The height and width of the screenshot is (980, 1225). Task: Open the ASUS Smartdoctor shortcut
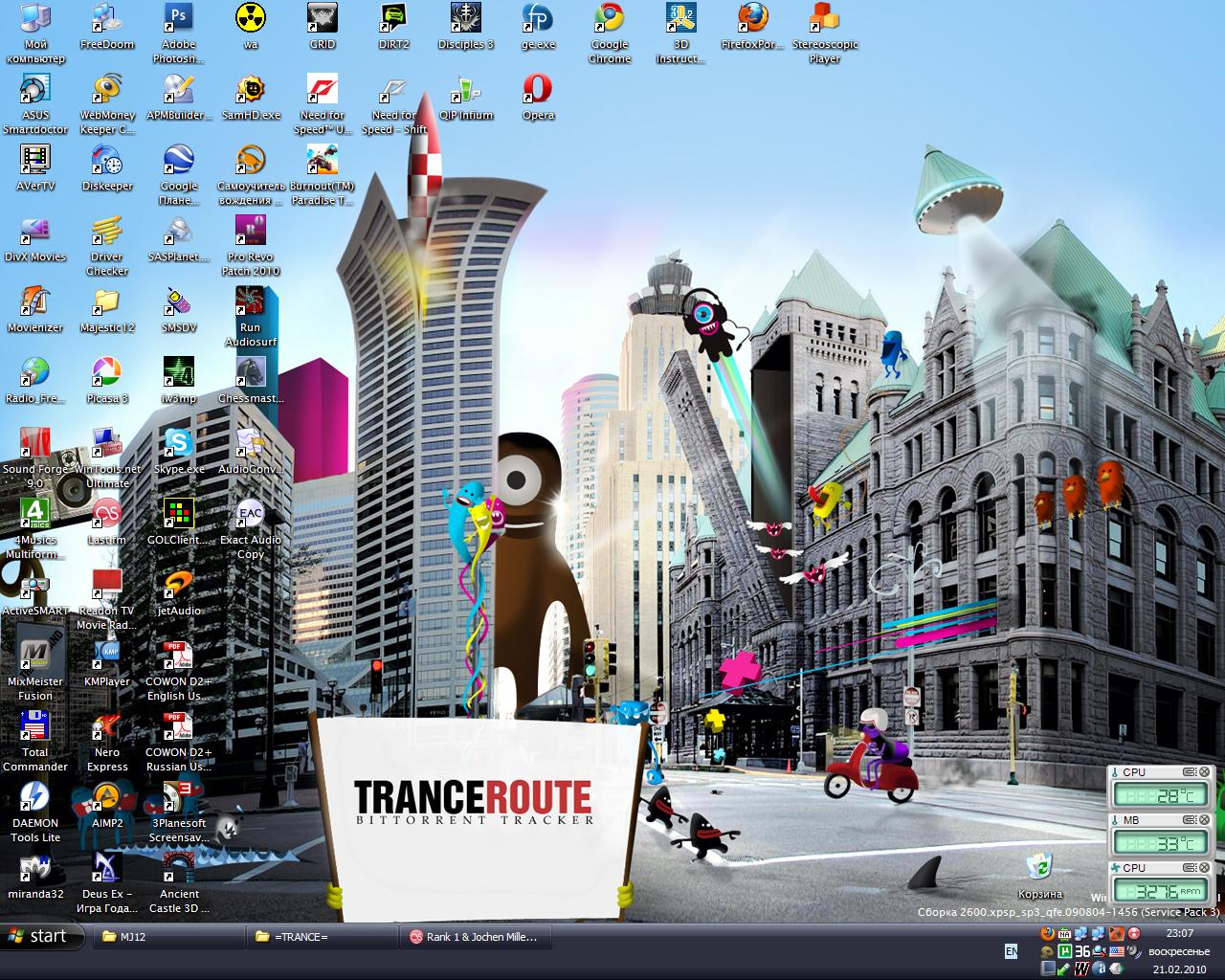pyautogui.click(x=35, y=104)
